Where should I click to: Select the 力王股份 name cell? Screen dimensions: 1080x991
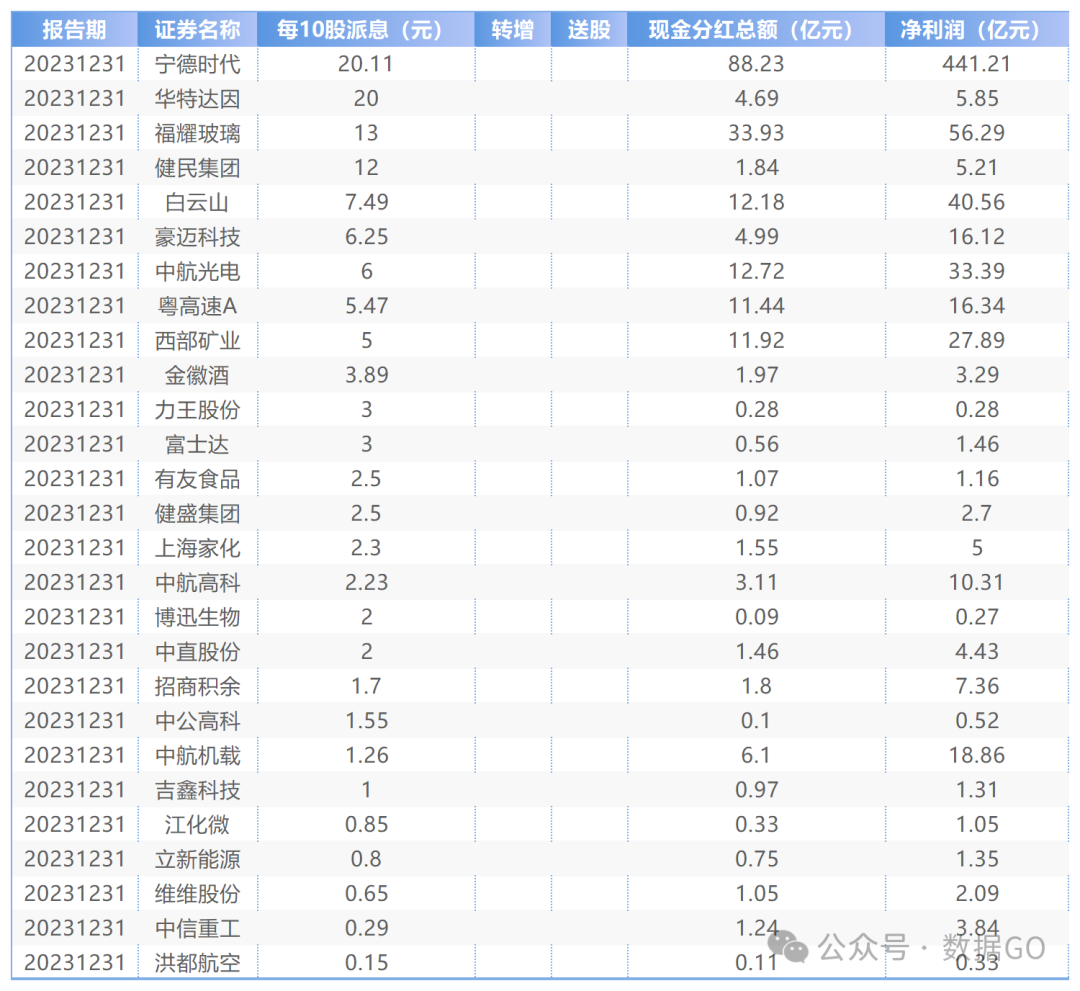pos(198,410)
